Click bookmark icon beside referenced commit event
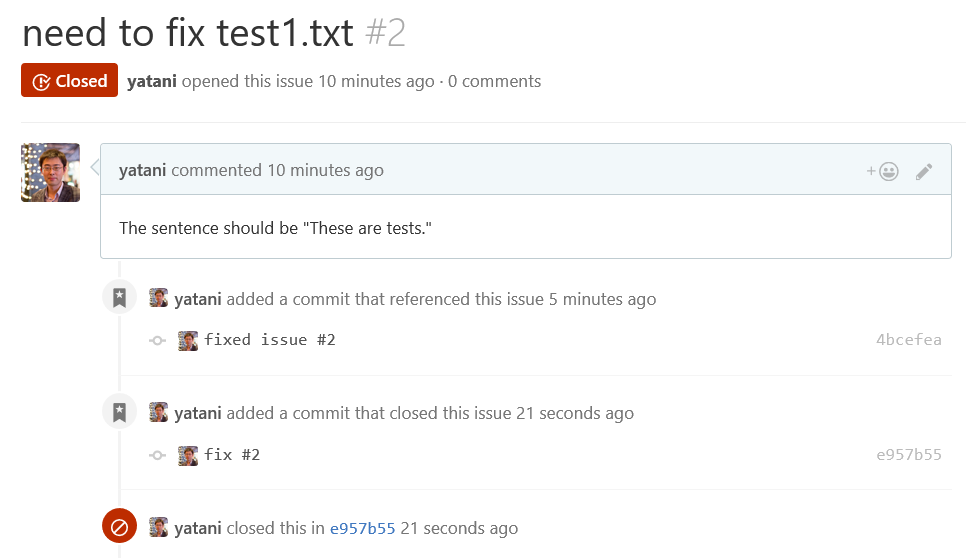 point(120,297)
